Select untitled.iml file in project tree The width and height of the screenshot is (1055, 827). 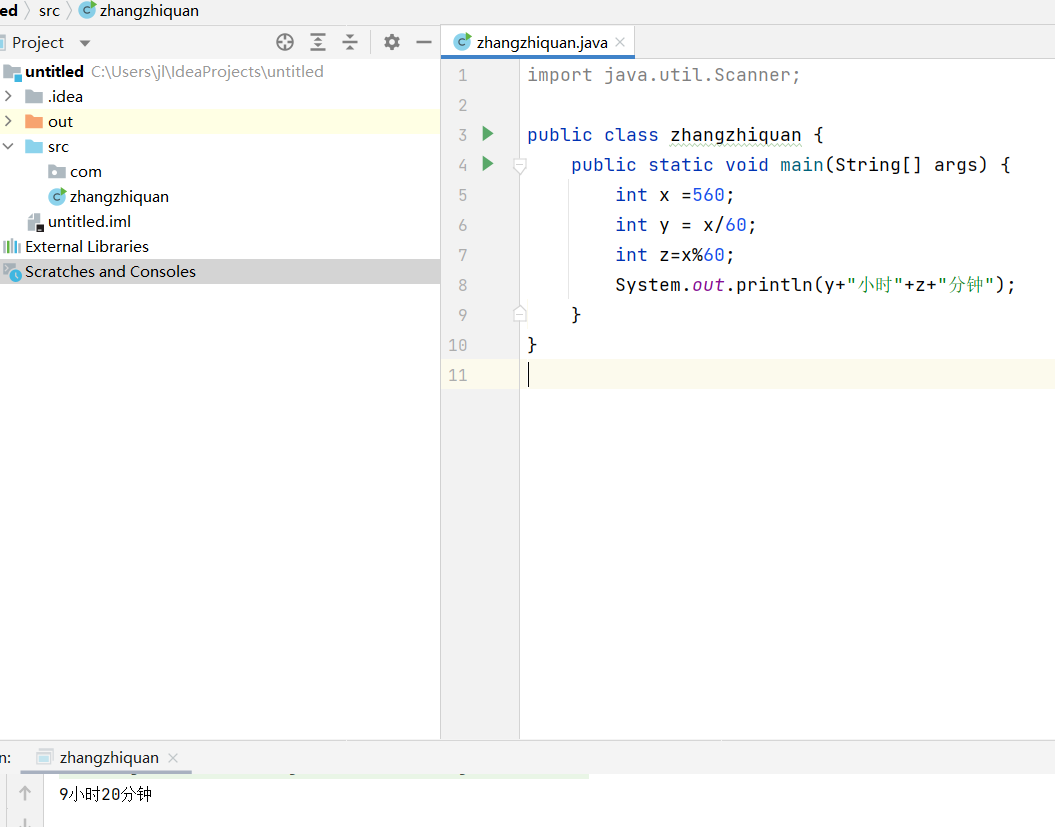[89, 222]
